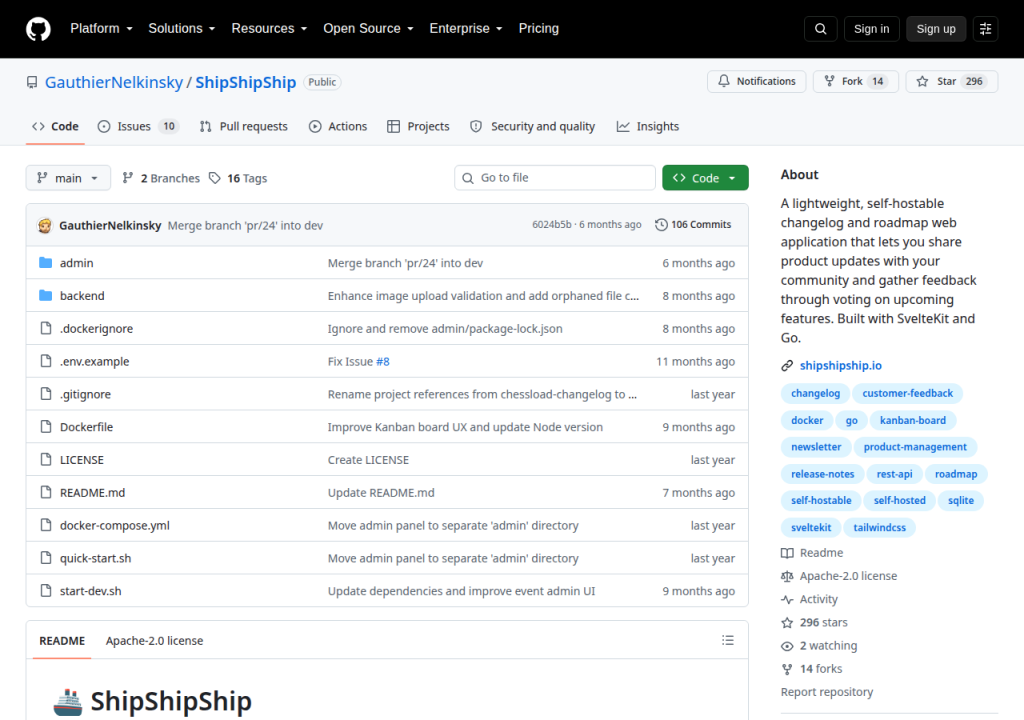Open issue #8 link in commit message
This screenshot has width=1024, height=720.
point(383,361)
